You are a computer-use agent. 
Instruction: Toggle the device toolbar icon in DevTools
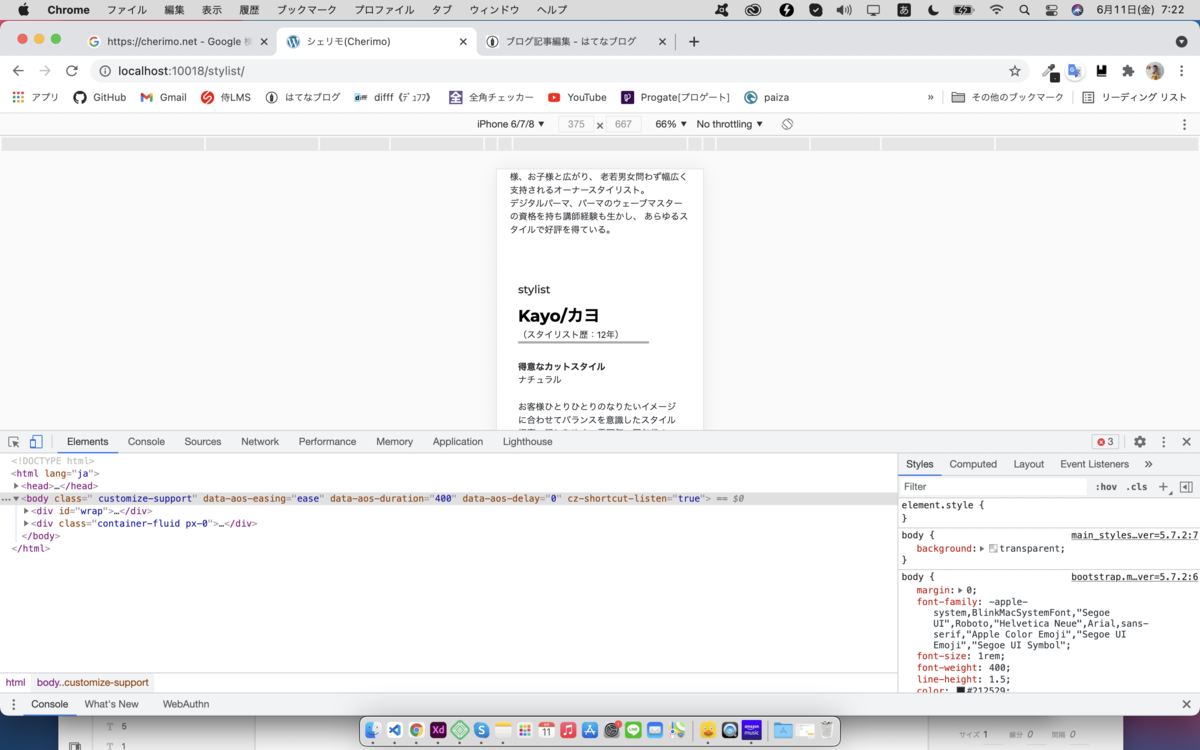[x=36, y=442]
